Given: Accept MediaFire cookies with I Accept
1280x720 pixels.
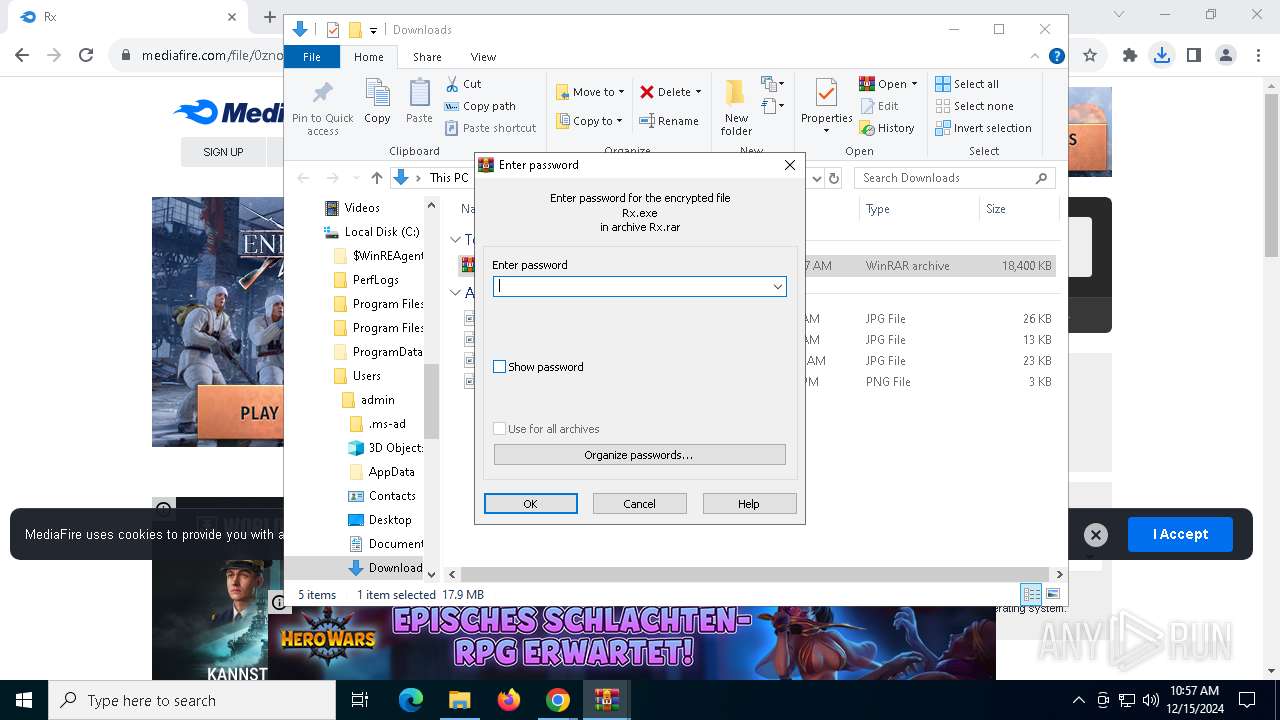Looking at the screenshot, I should click(x=1180, y=534).
